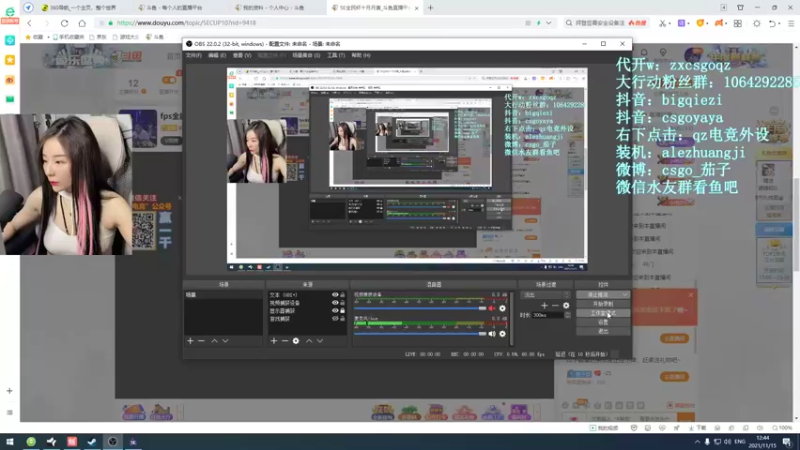This screenshot has width=800, height=450.
Task: Open a new browser tab
Action: point(431,8)
